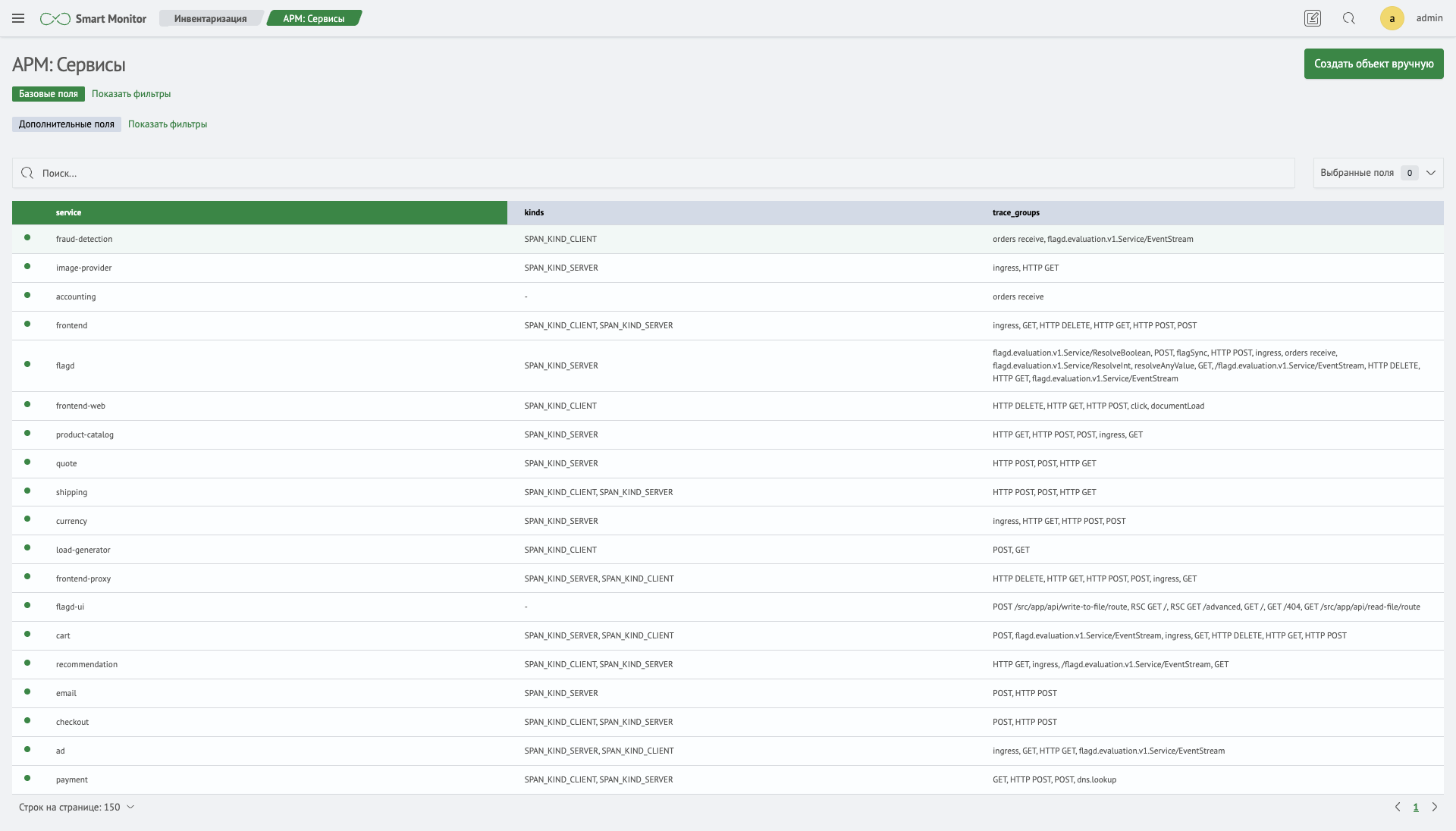The width and height of the screenshot is (1456, 831).
Task: Open the checkout service row
Action: (x=728, y=722)
